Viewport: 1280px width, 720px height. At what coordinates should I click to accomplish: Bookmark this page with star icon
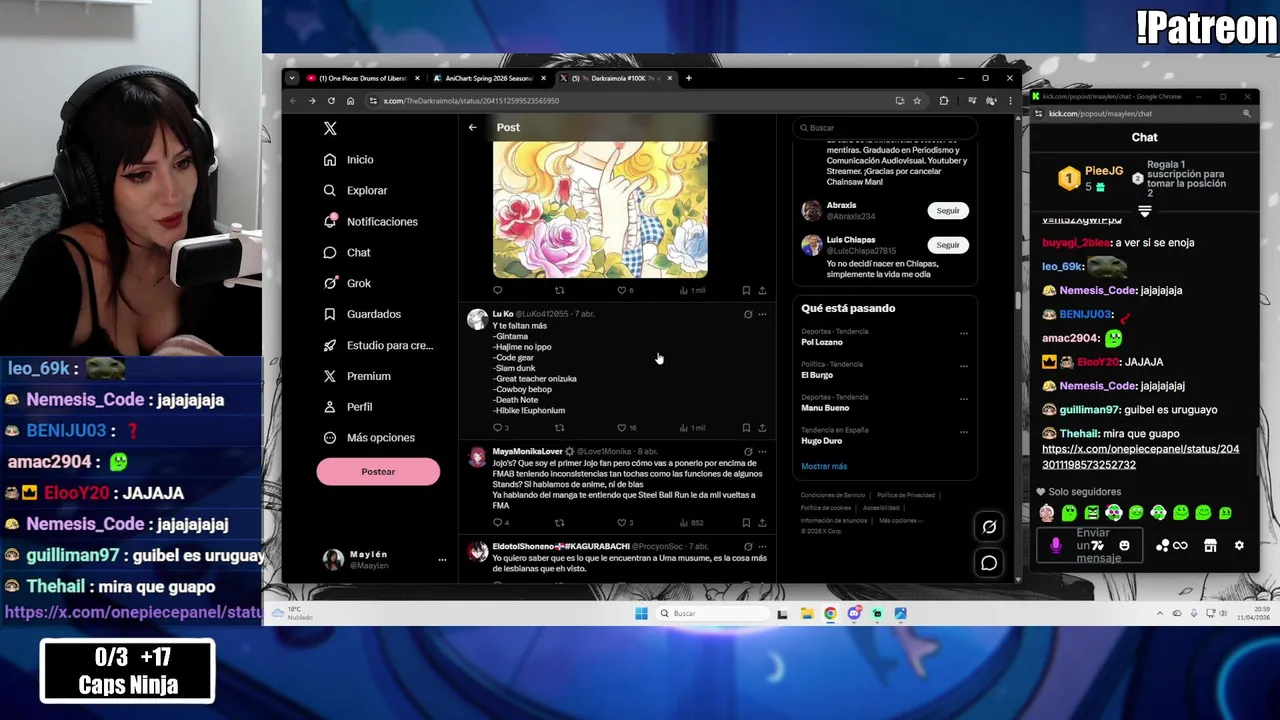917,101
